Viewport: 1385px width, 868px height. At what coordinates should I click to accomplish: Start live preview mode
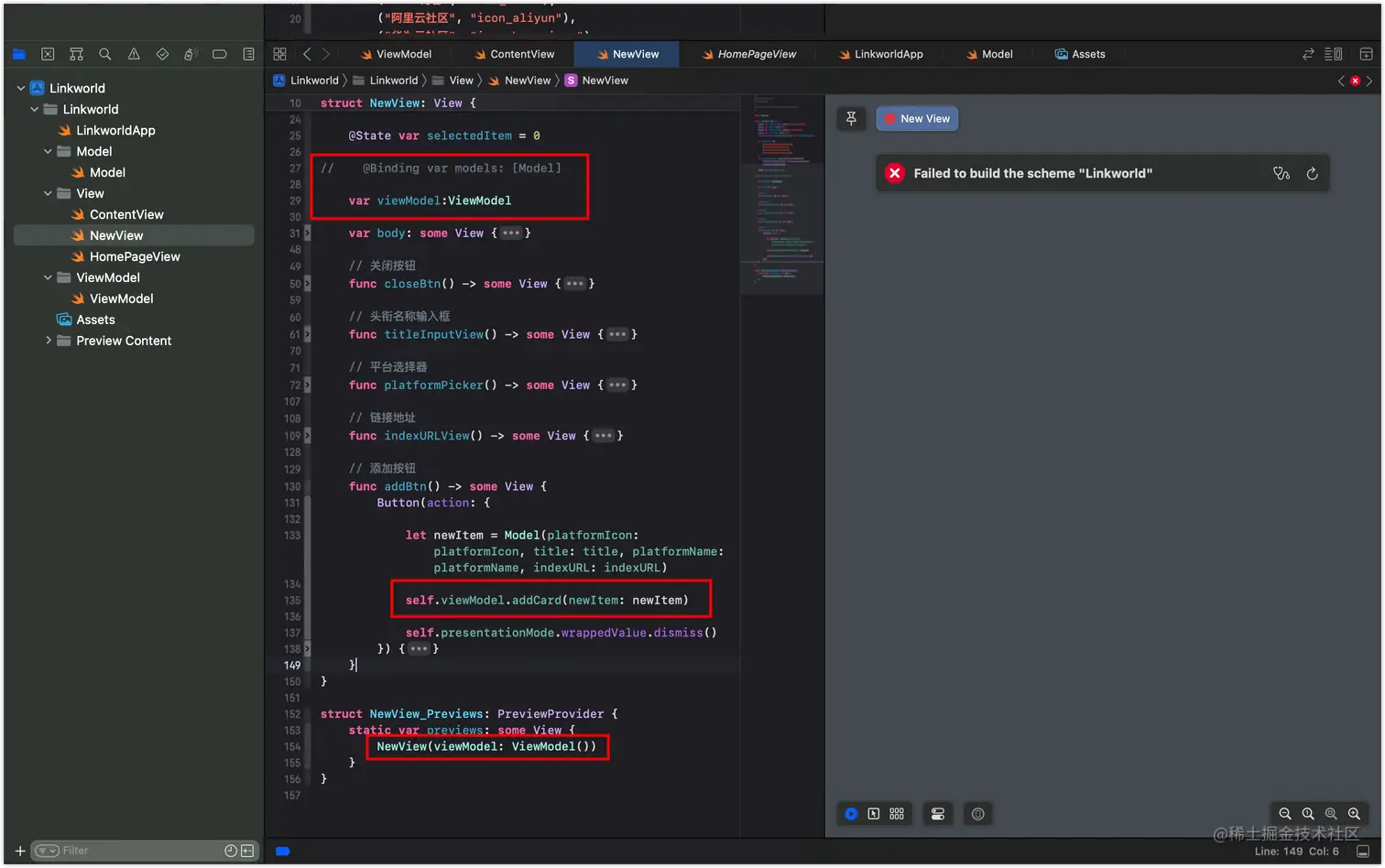(x=851, y=814)
